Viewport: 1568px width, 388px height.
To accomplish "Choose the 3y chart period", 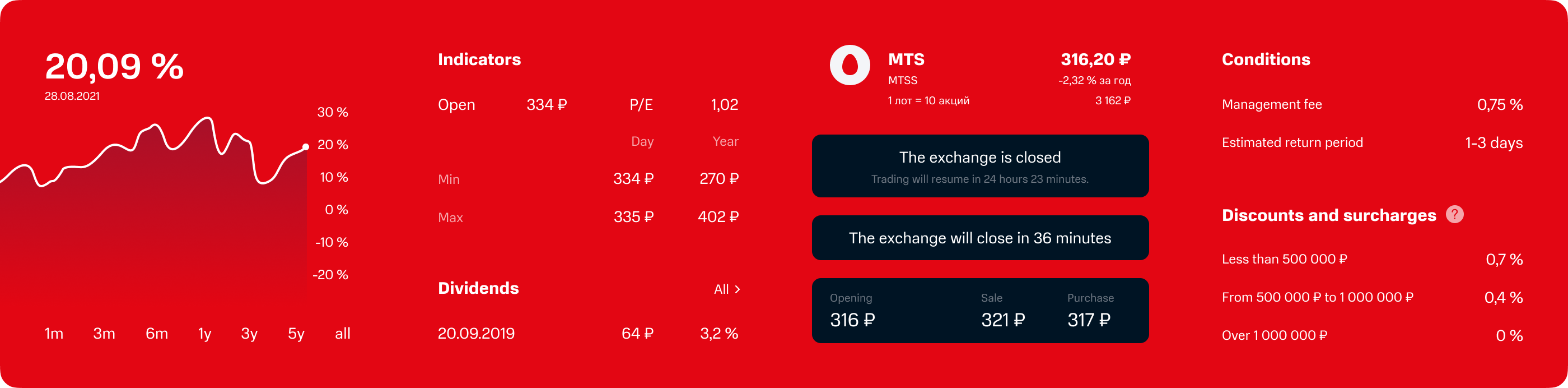I will coord(250,334).
